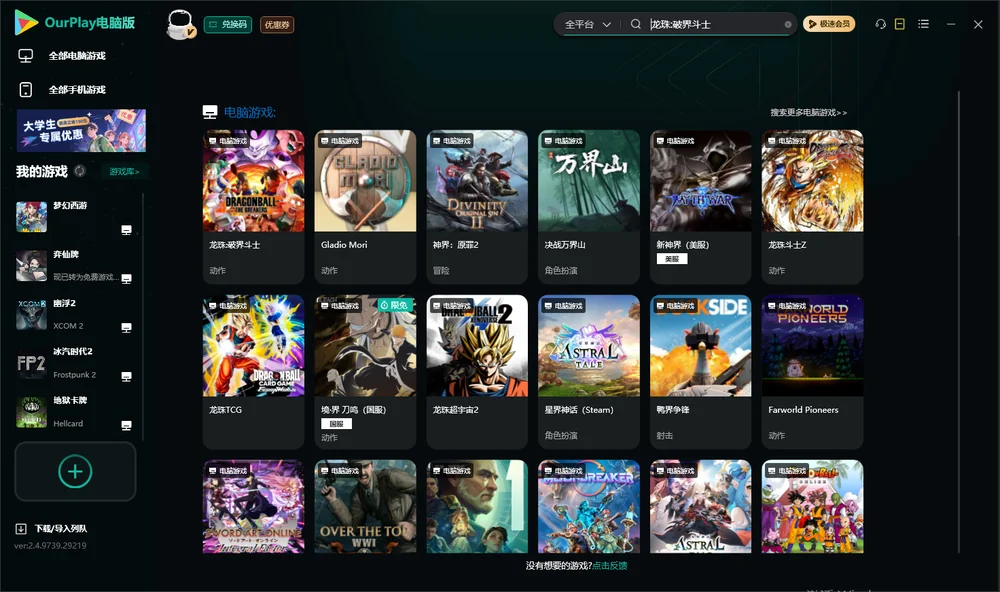Expand the 全平台 platform dropdown

pyautogui.click(x=587, y=24)
